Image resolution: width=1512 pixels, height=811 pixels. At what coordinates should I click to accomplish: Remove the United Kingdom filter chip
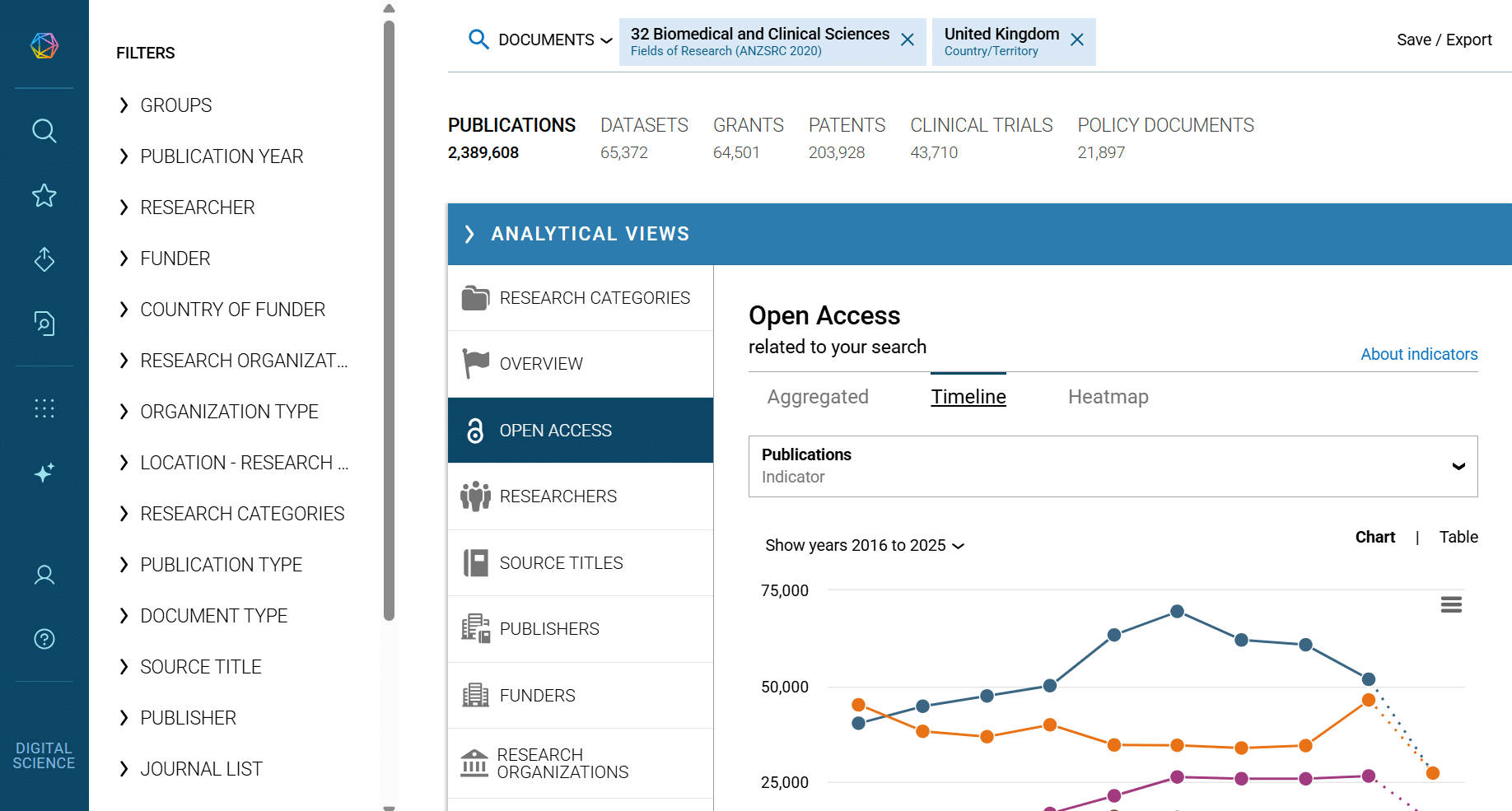tap(1076, 40)
